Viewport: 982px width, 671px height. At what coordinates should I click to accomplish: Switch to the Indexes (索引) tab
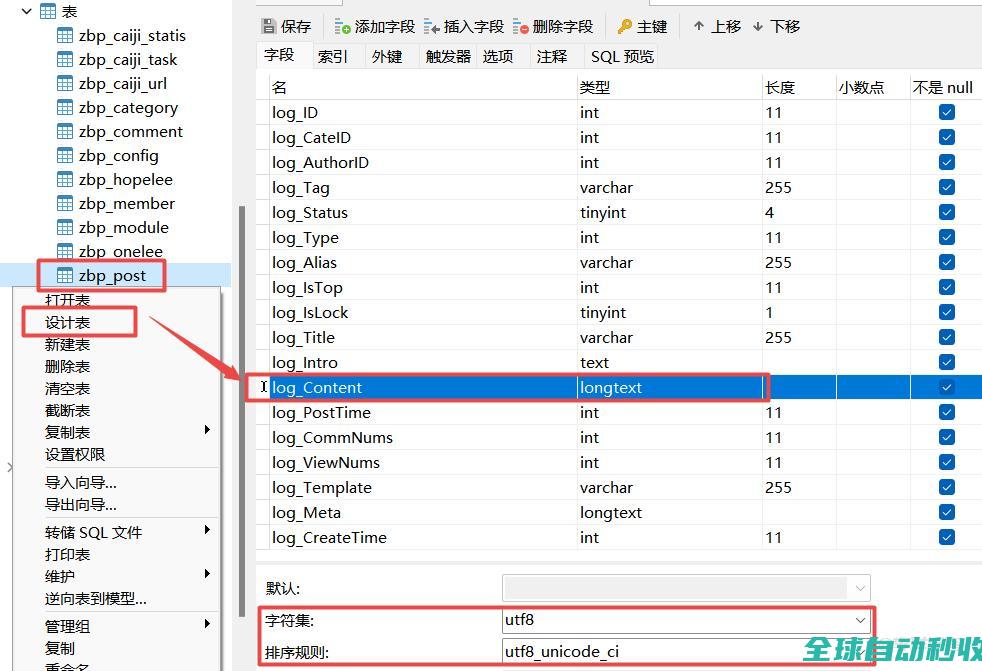point(332,56)
